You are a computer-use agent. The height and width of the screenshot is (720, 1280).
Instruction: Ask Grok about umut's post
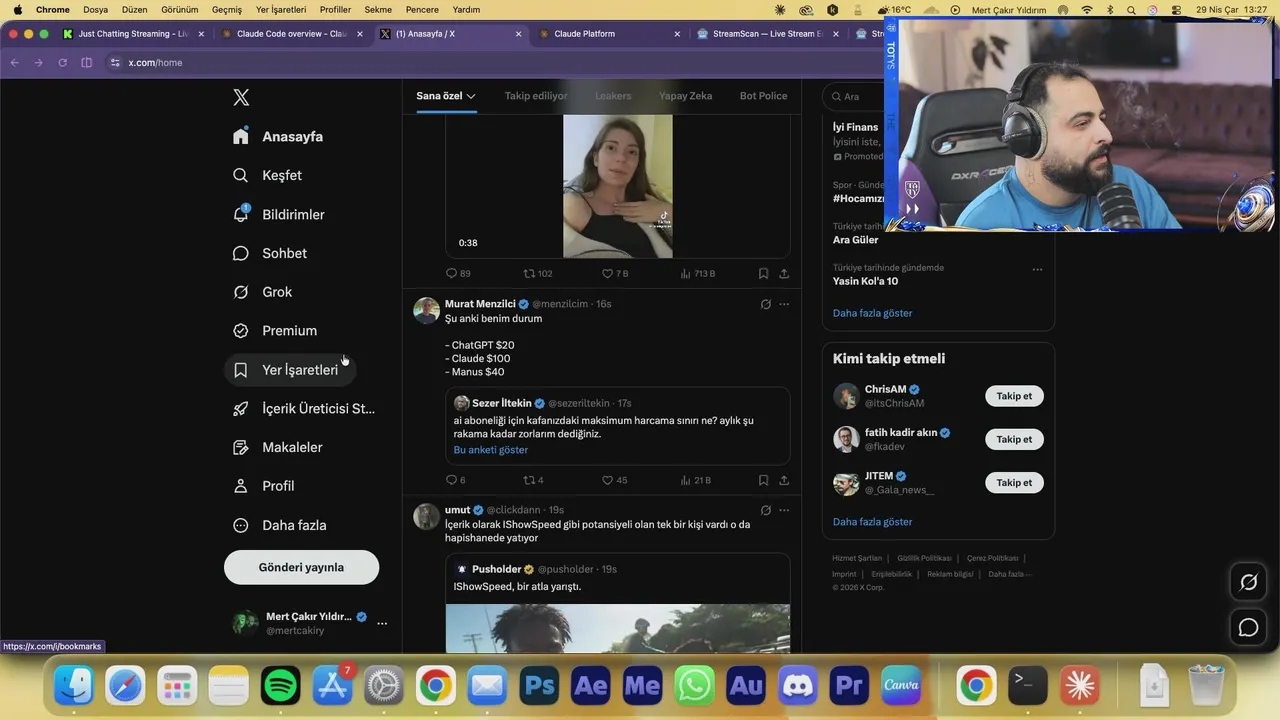click(765, 510)
